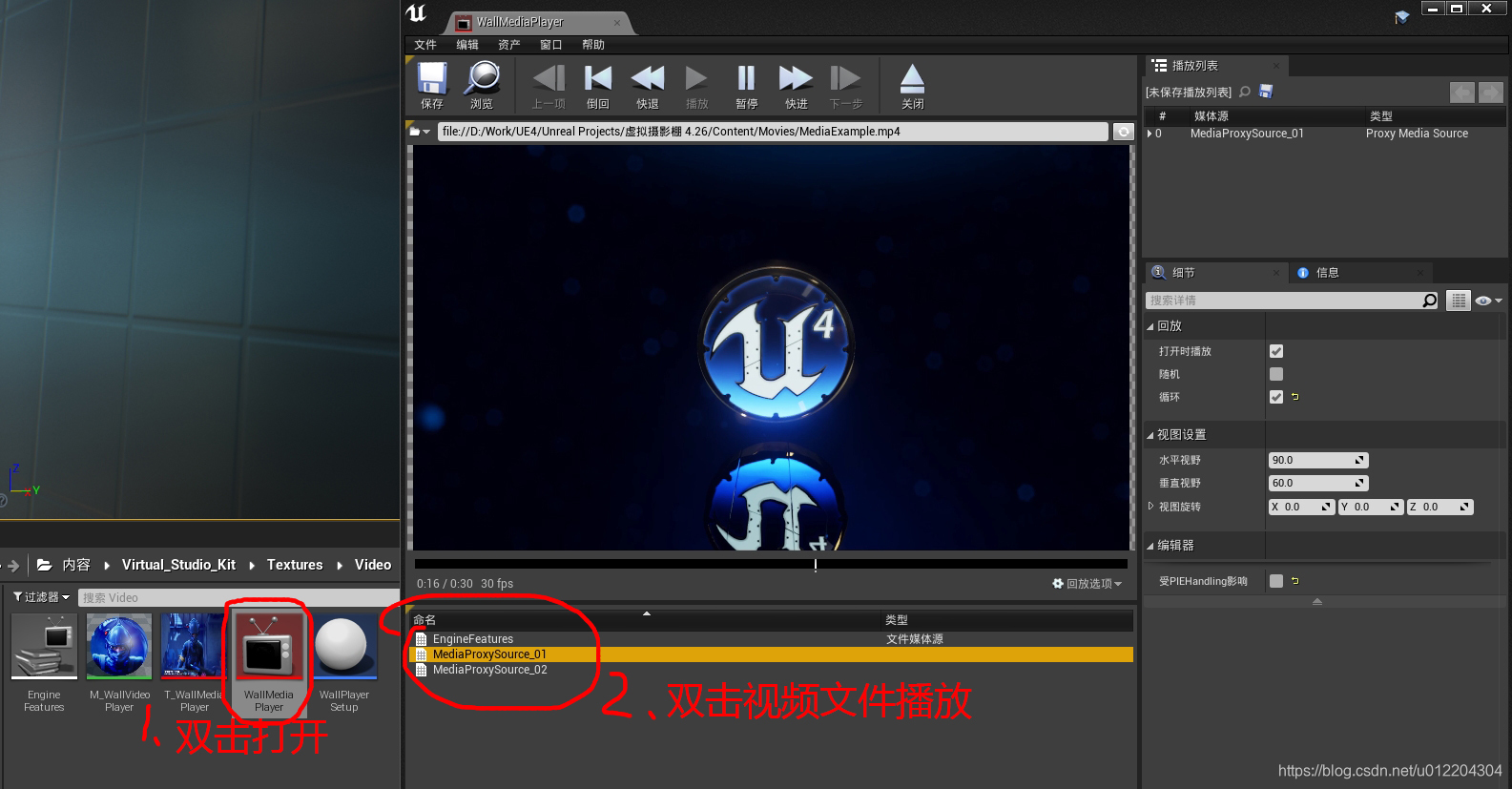Screen dimensions: 1512x789
Task: Click the media file URL field
Action: pos(773,132)
